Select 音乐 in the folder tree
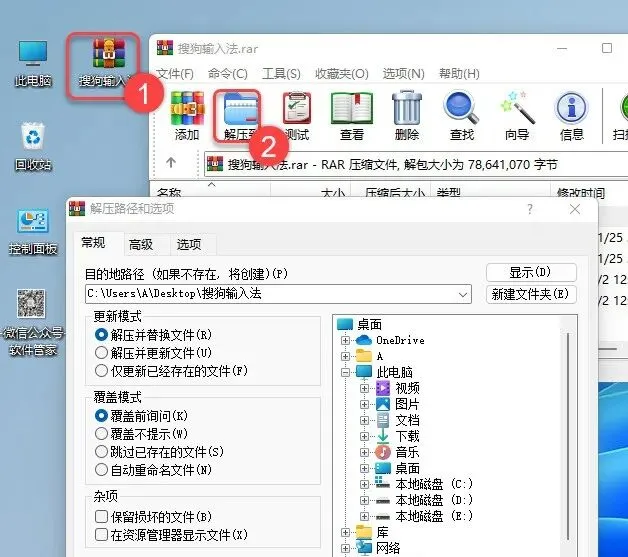 (398, 452)
